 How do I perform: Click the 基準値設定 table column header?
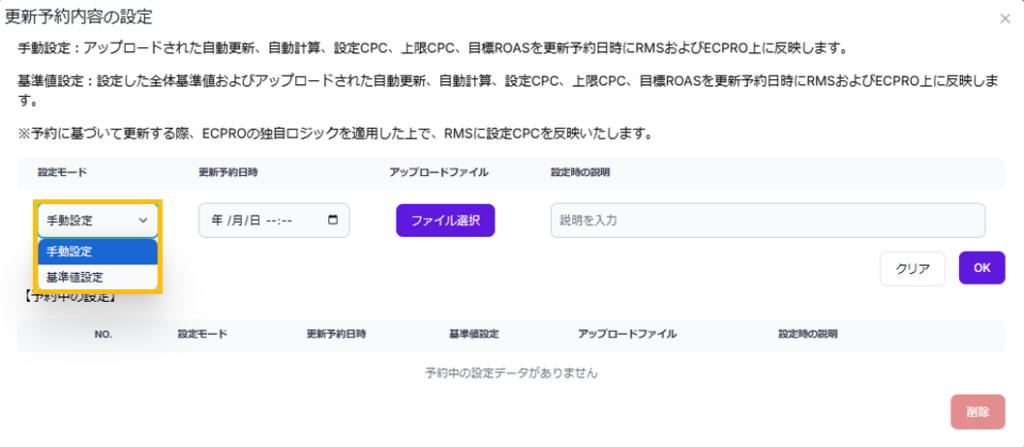(474, 334)
